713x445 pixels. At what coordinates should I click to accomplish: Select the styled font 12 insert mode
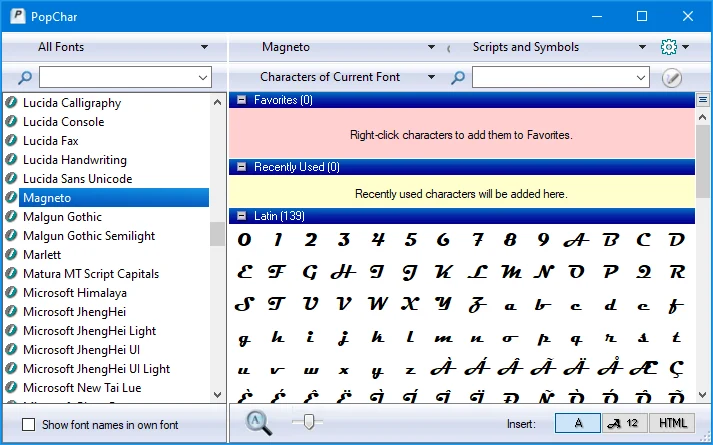(x=625, y=424)
